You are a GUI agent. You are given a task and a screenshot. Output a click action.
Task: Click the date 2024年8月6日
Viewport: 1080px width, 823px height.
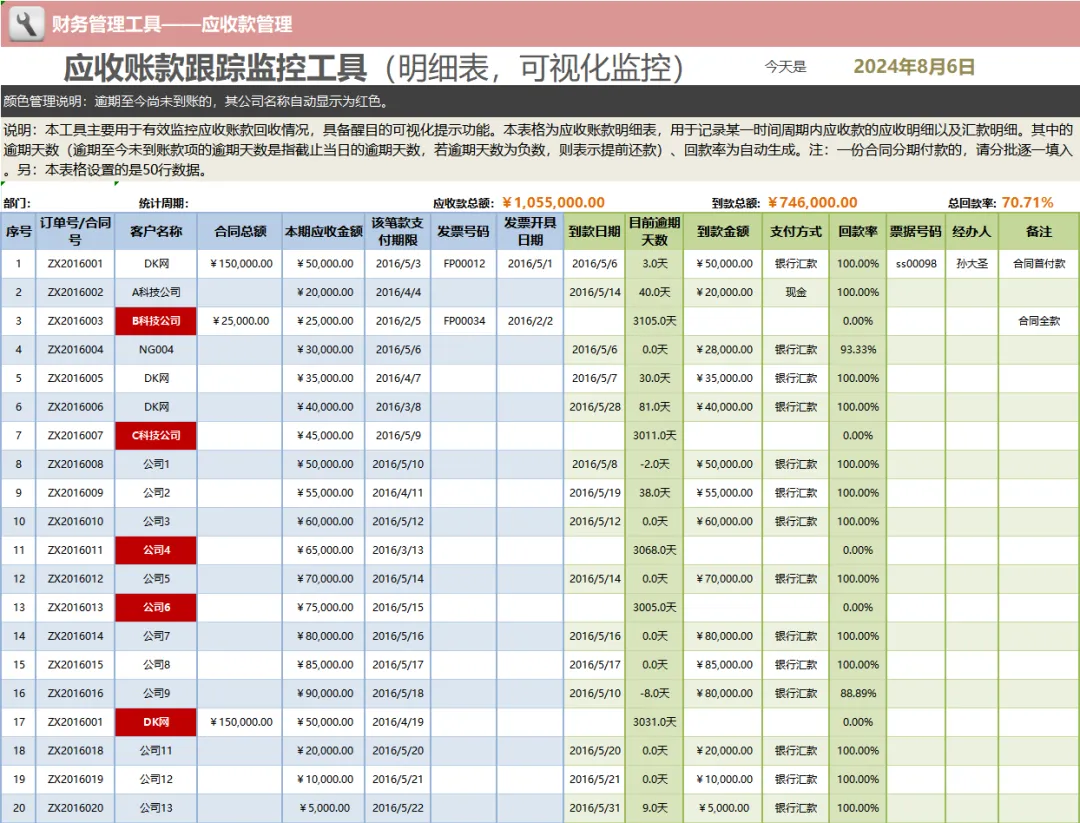tap(914, 67)
